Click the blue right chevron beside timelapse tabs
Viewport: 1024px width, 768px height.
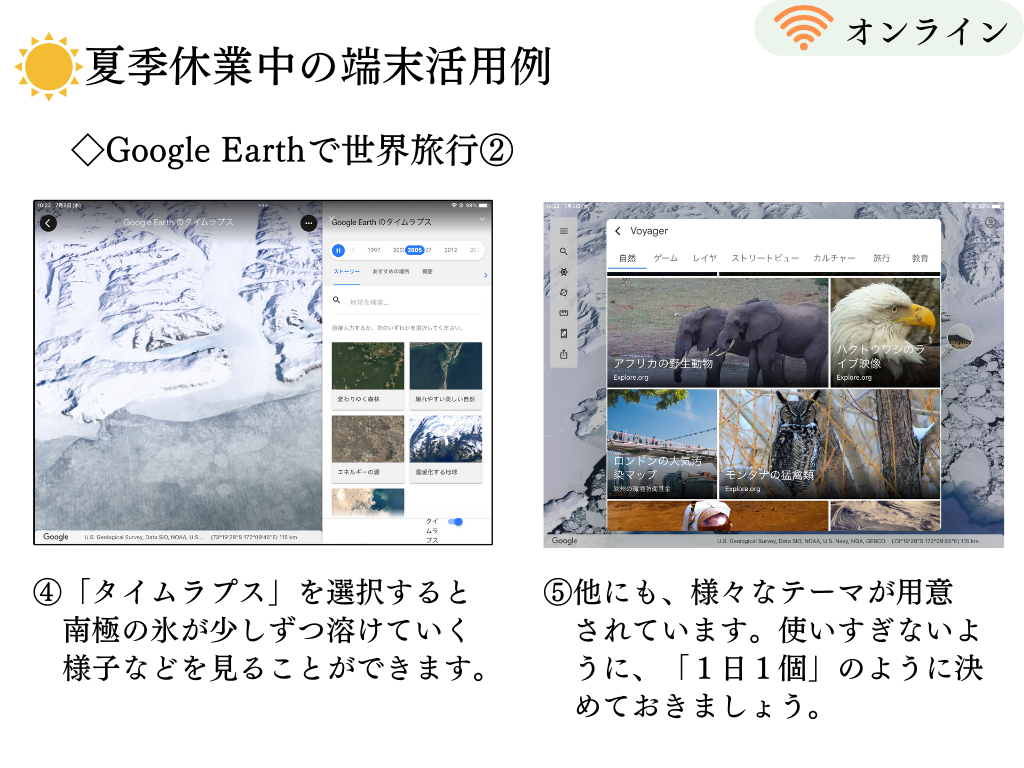coord(485,276)
